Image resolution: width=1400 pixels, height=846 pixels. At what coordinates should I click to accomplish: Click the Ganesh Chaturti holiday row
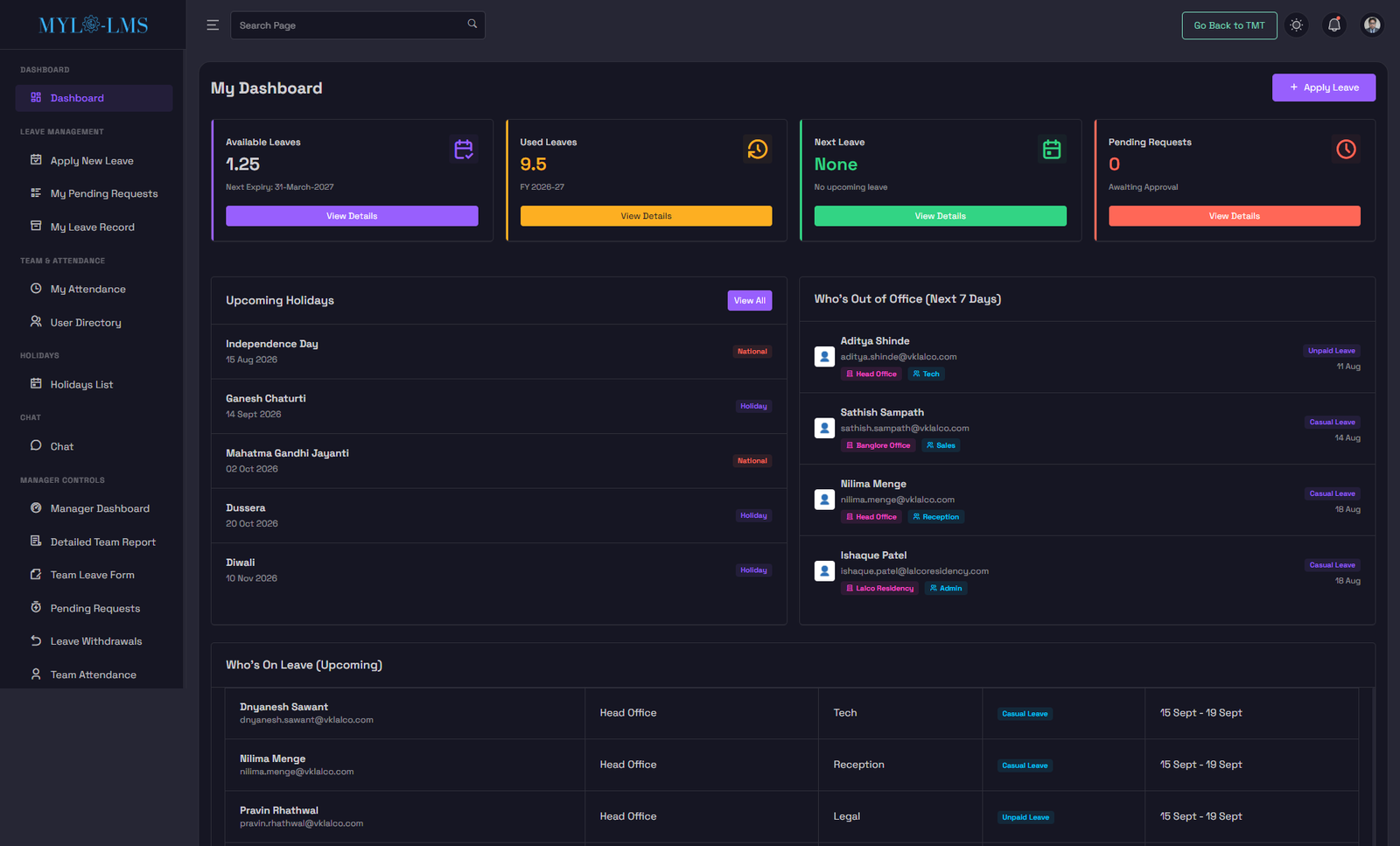(x=499, y=406)
